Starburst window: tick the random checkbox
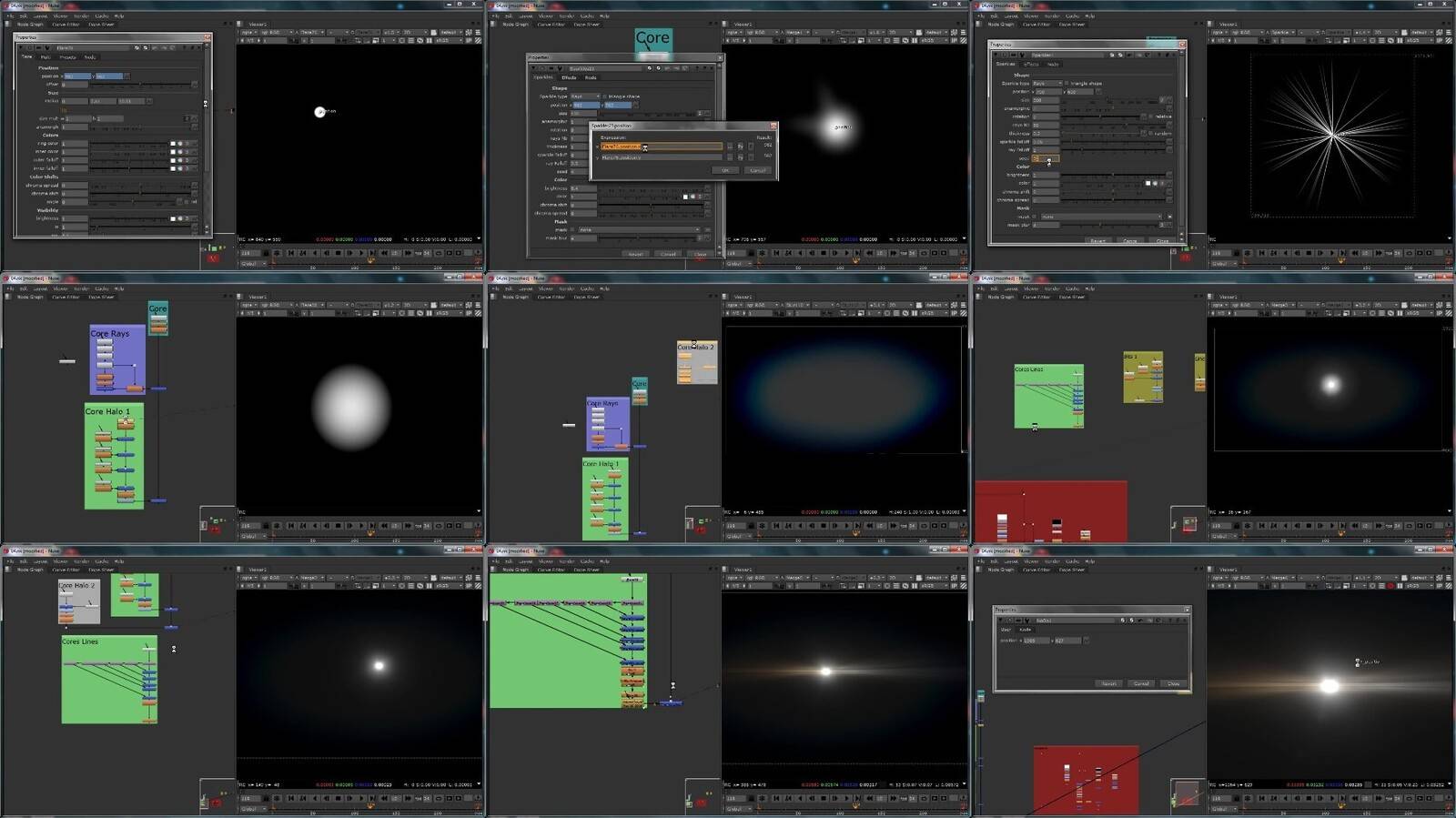Viewport: 1456px width, 818px height. point(1150,133)
